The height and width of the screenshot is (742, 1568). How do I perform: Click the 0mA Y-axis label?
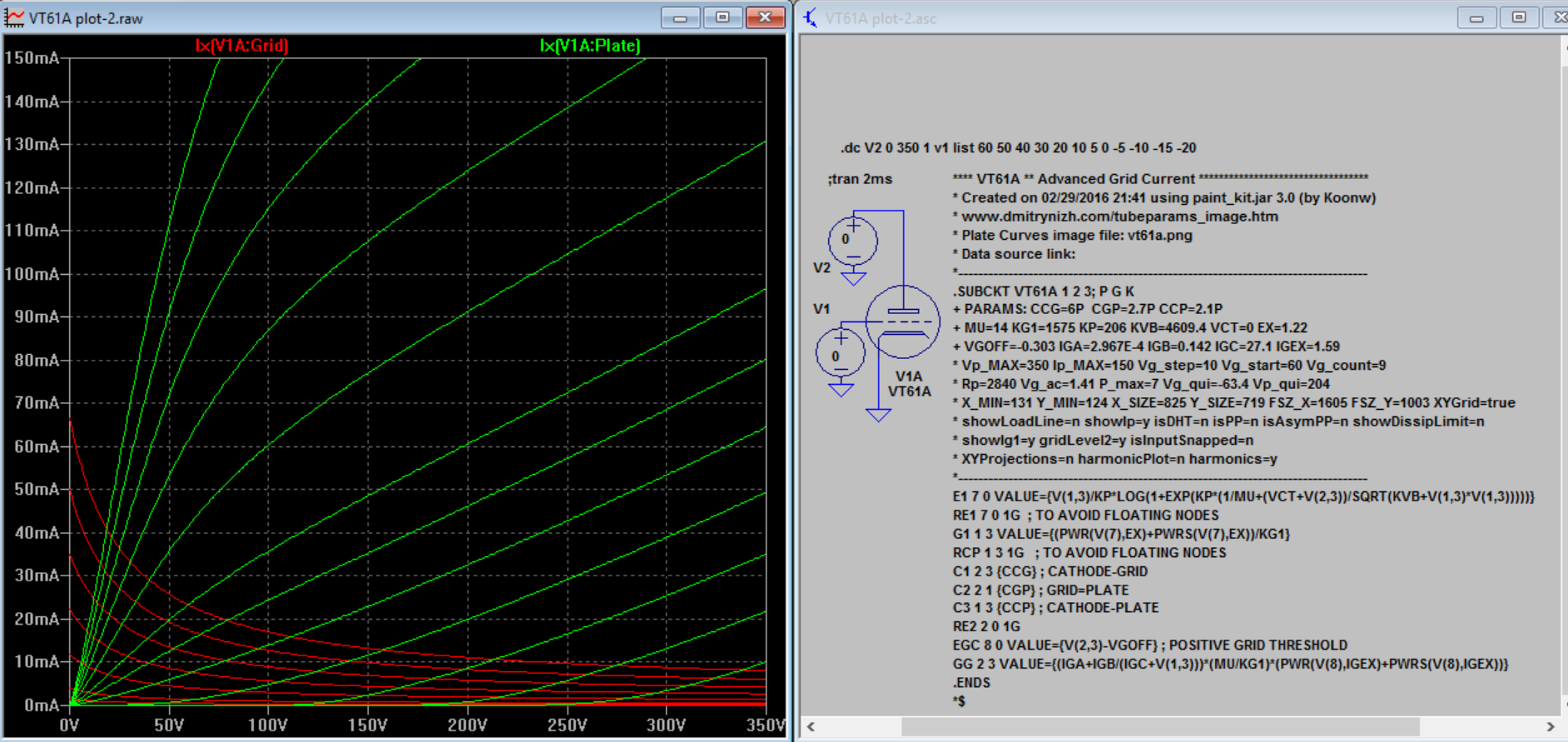pos(42,705)
